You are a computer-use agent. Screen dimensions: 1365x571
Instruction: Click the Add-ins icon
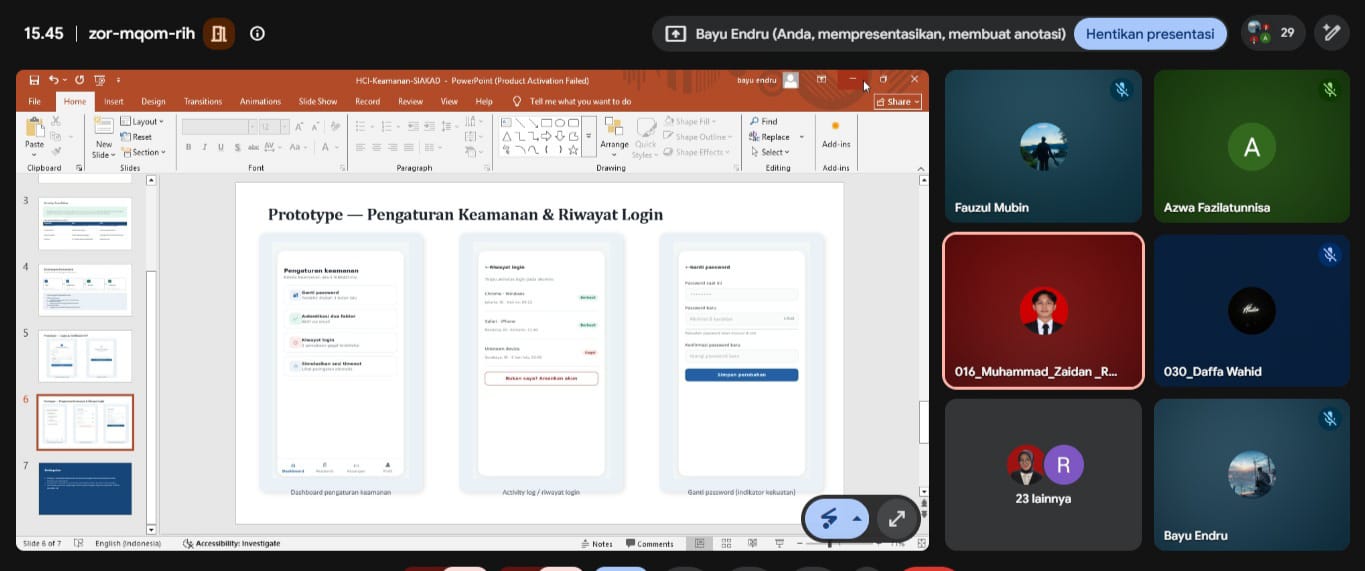click(x=835, y=128)
